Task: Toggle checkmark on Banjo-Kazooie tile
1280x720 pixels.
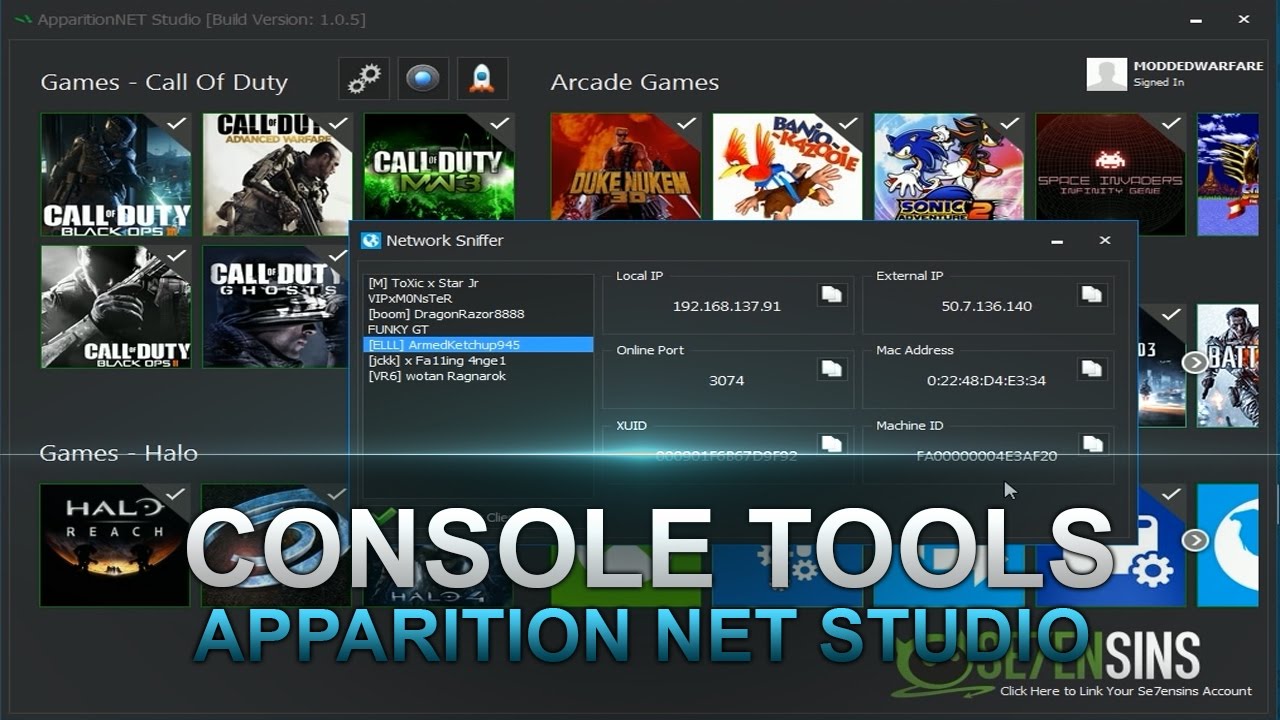Action: coord(848,123)
